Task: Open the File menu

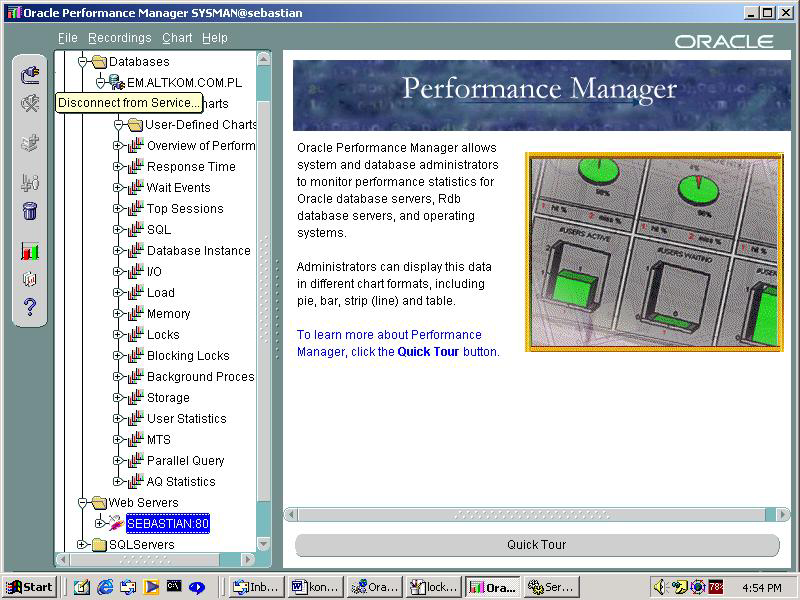Action: (x=68, y=38)
